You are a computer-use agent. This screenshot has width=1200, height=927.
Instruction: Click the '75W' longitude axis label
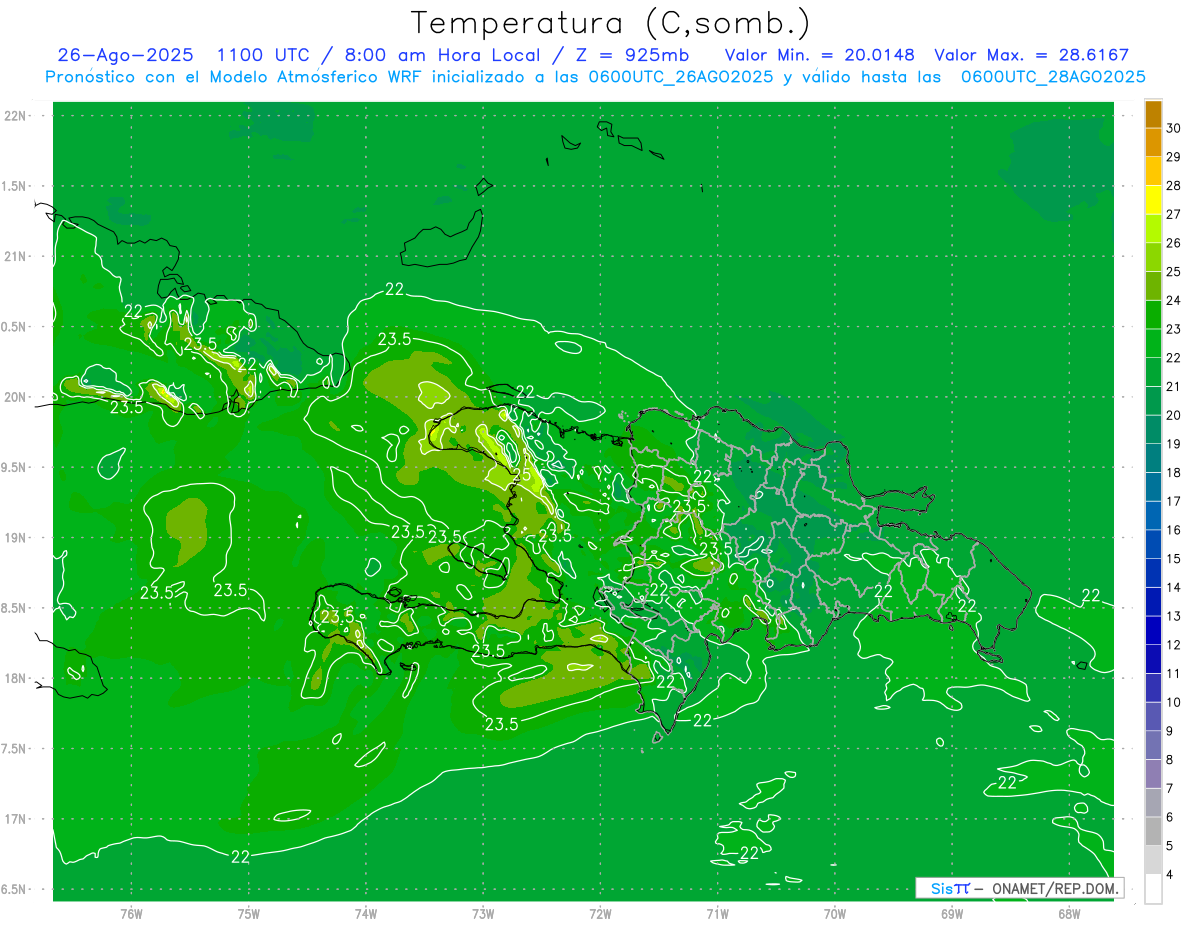point(249,914)
